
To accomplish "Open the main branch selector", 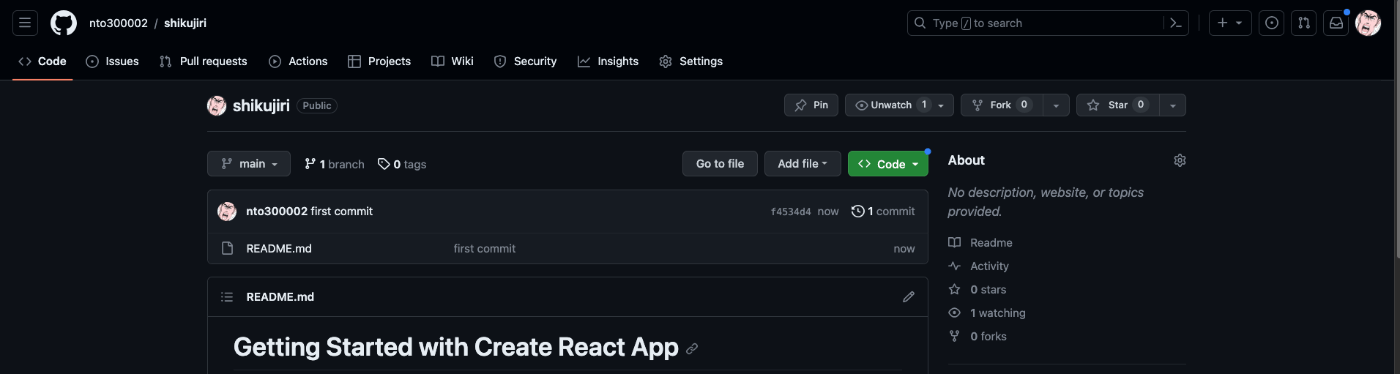I will coord(249,164).
